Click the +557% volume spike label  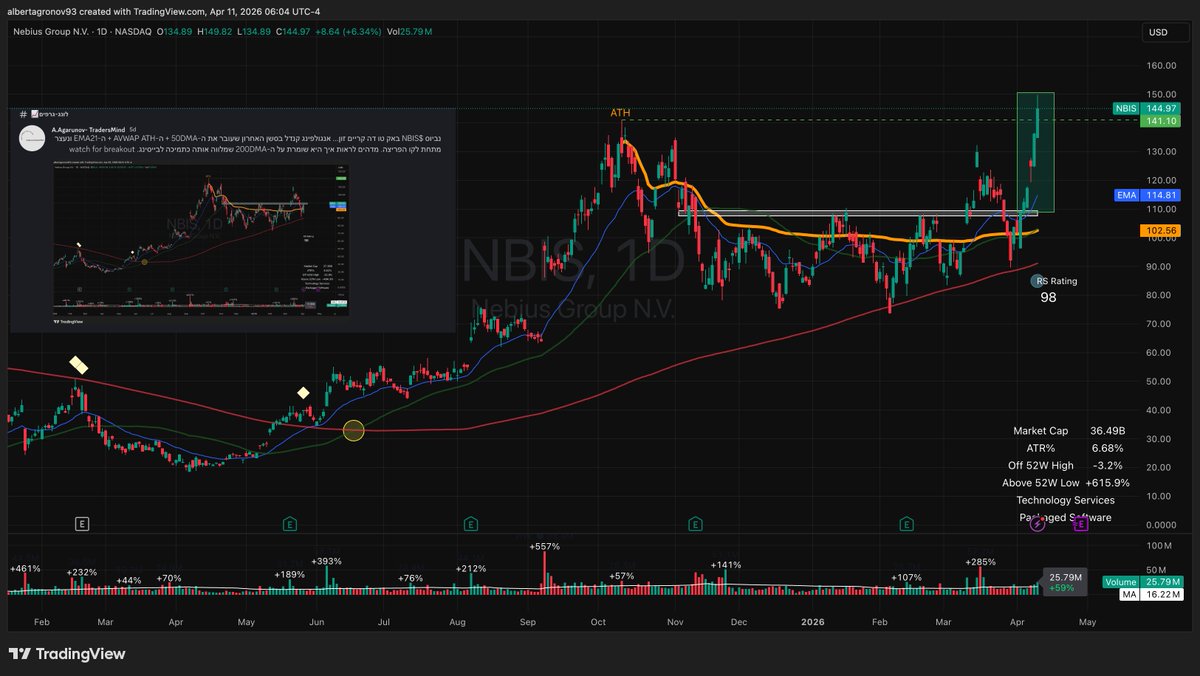(x=546, y=547)
